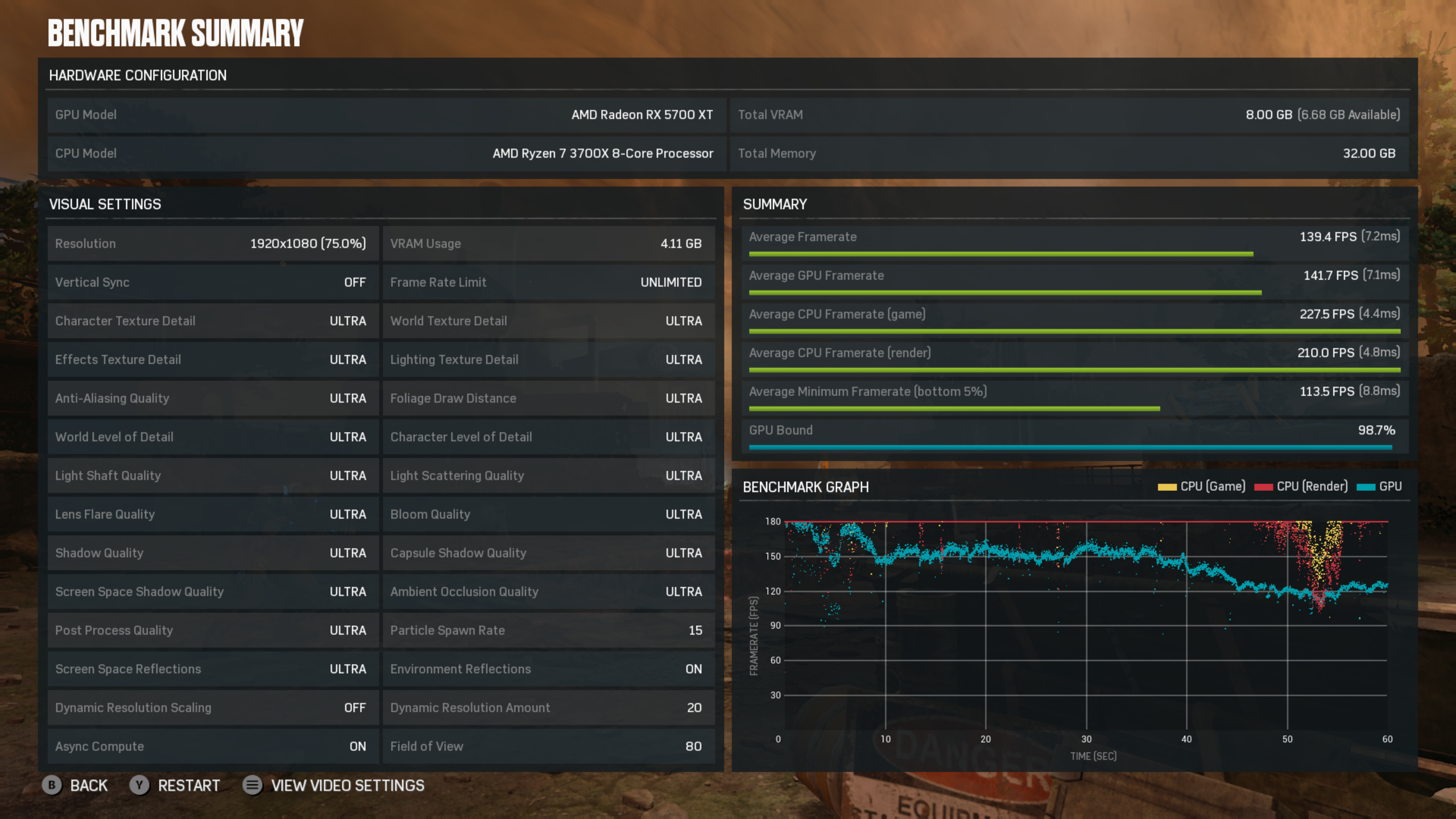Select Foliage Draw Distance row
1456x819 pixels.
(x=549, y=398)
